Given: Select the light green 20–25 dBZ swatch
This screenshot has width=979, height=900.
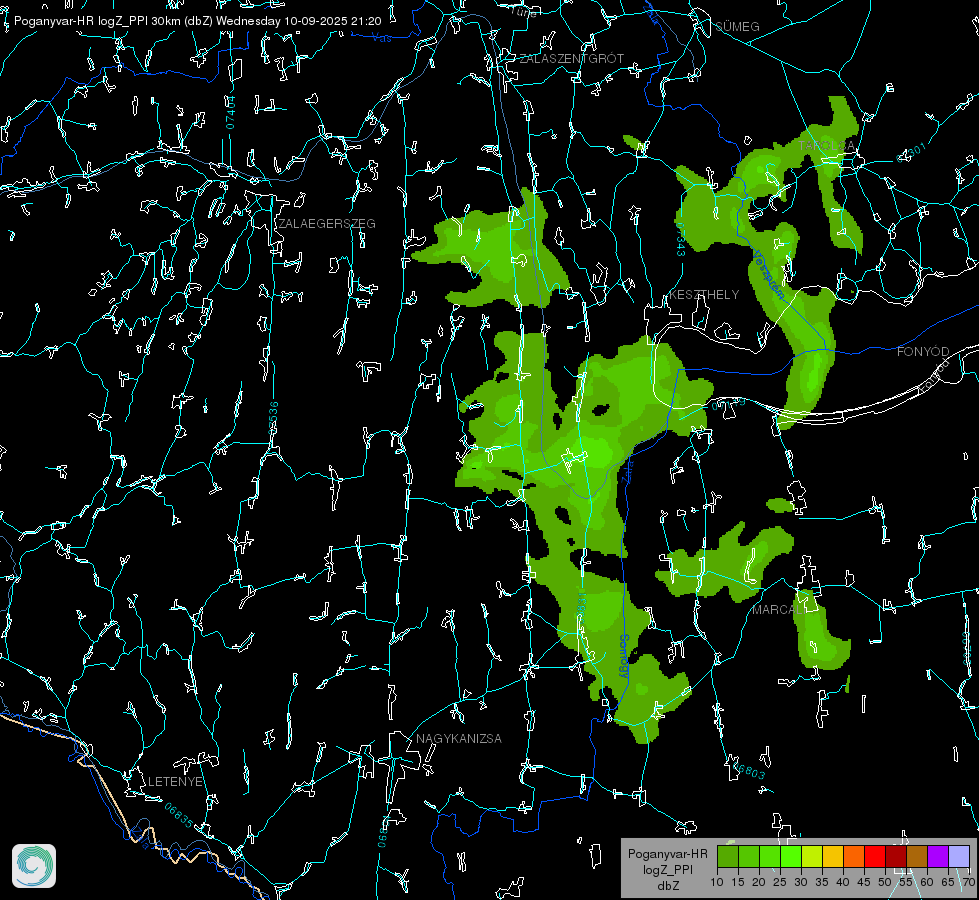Looking at the screenshot, I should [770, 856].
